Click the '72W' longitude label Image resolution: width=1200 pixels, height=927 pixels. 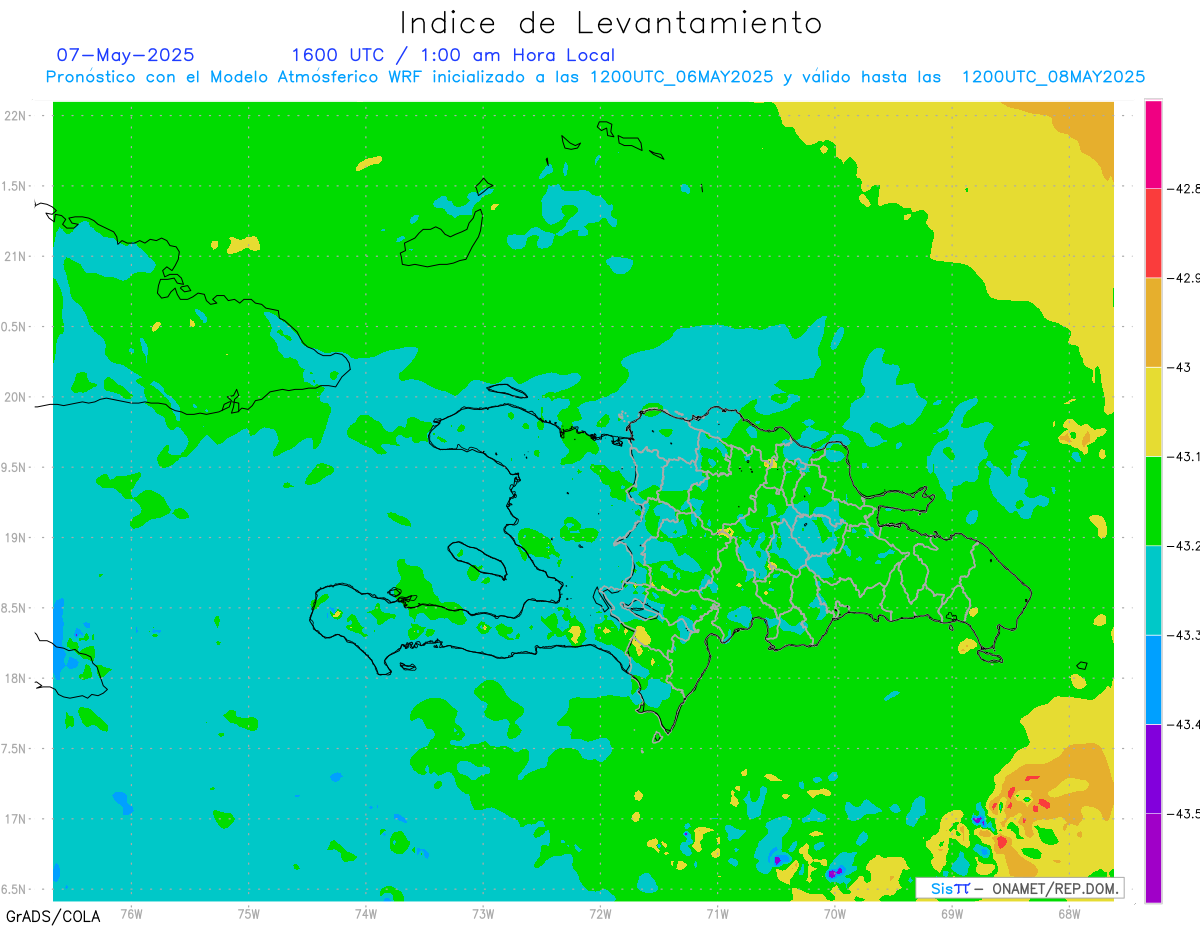[600, 913]
